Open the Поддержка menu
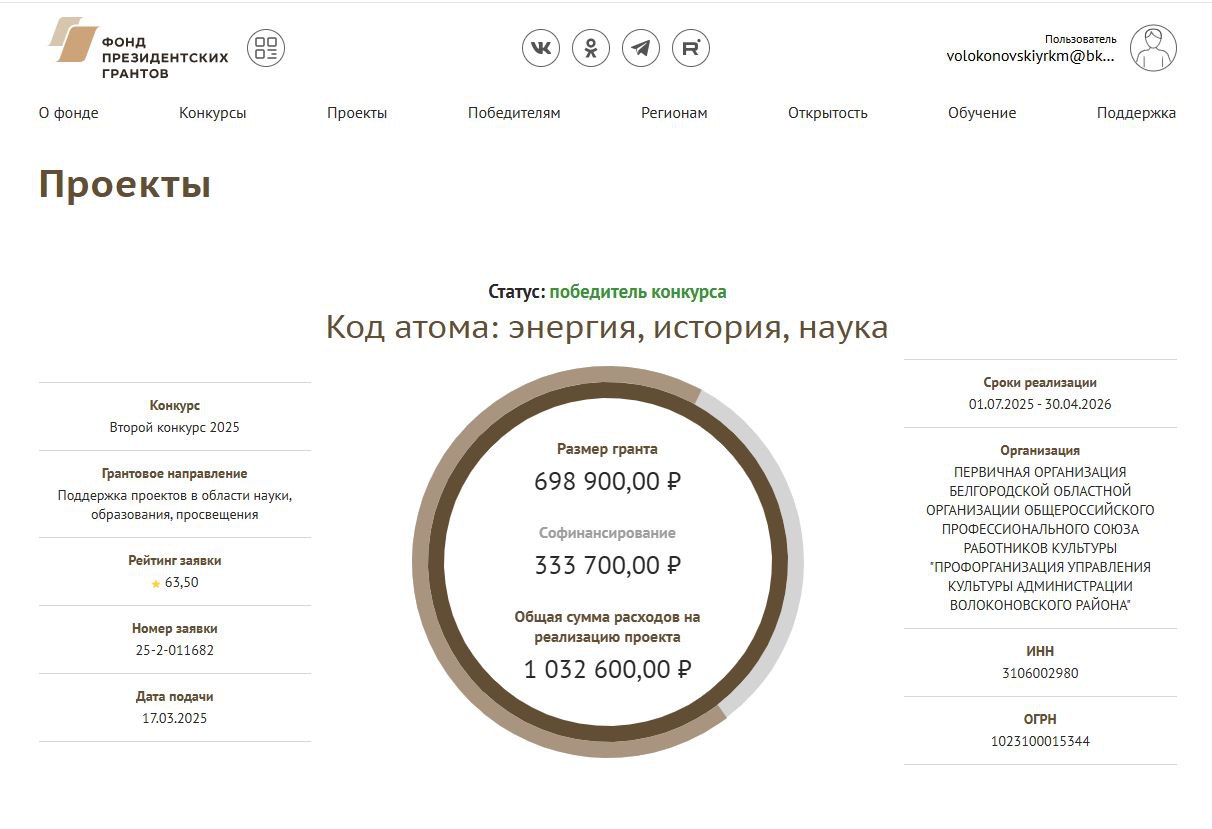Viewport: 1212px width, 829px height. click(1136, 113)
